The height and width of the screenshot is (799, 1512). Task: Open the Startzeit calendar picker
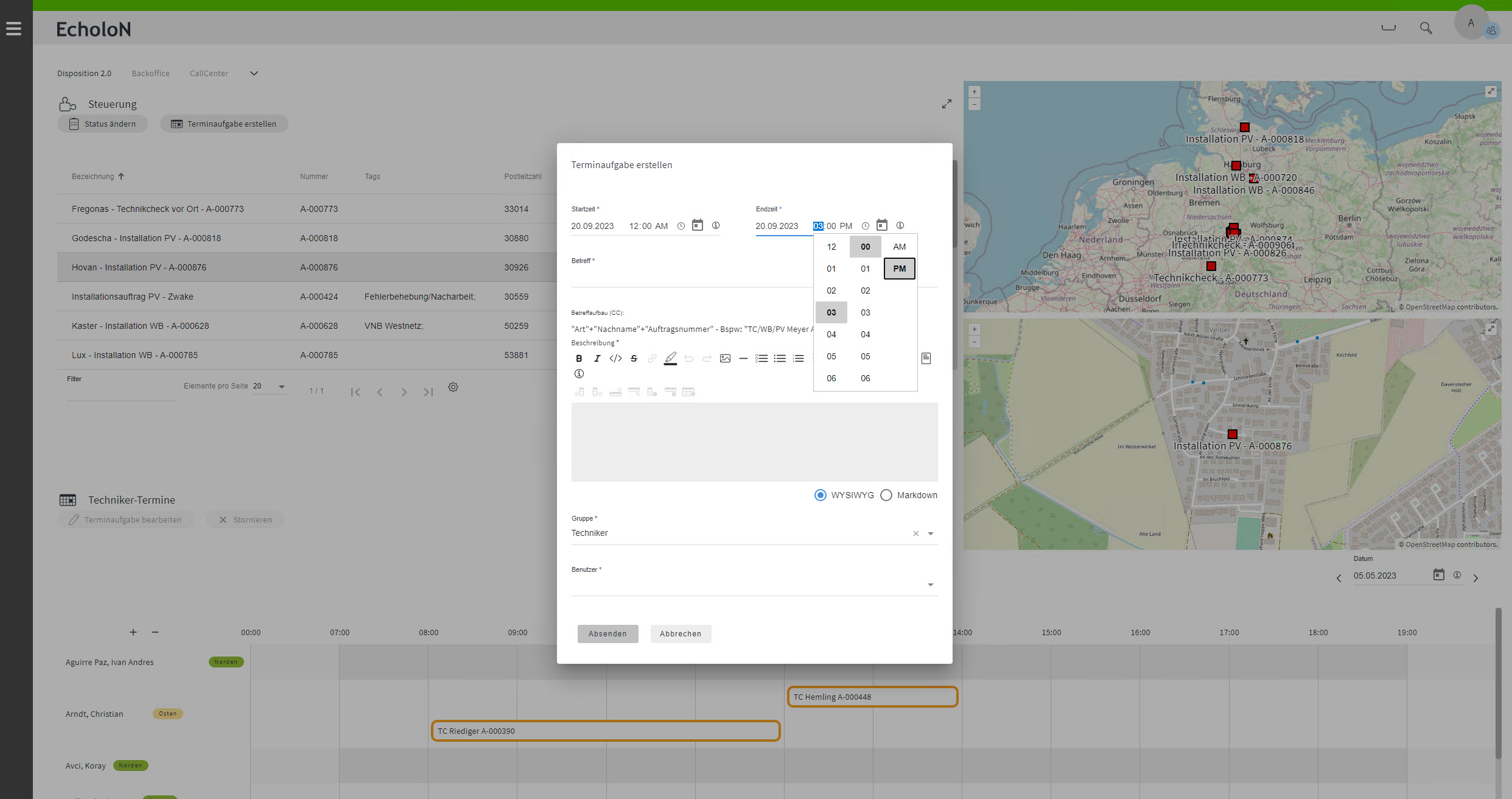[x=698, y=225]
